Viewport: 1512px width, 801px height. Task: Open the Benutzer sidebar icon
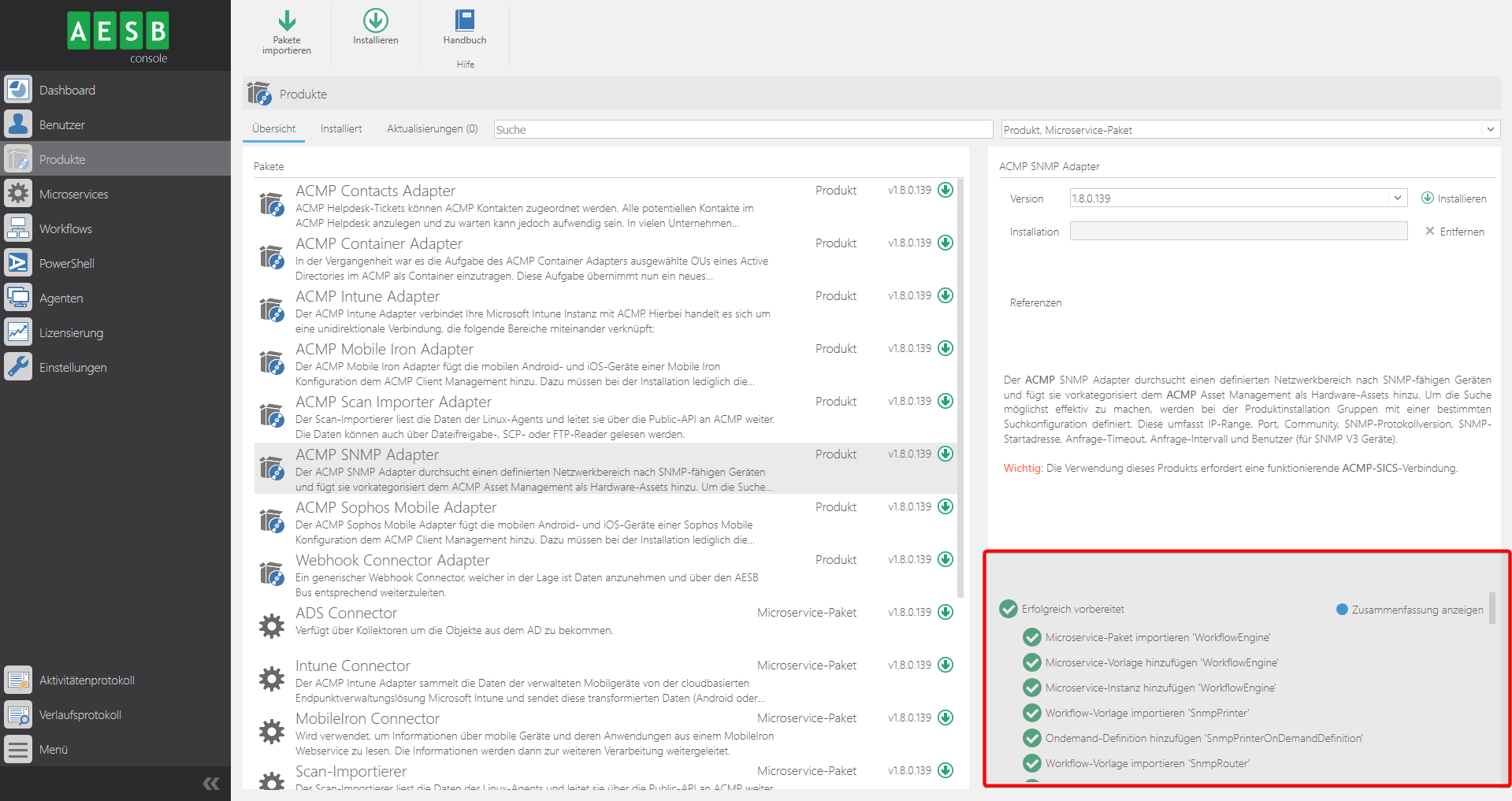pyautogui.click(x=18, y=124)
